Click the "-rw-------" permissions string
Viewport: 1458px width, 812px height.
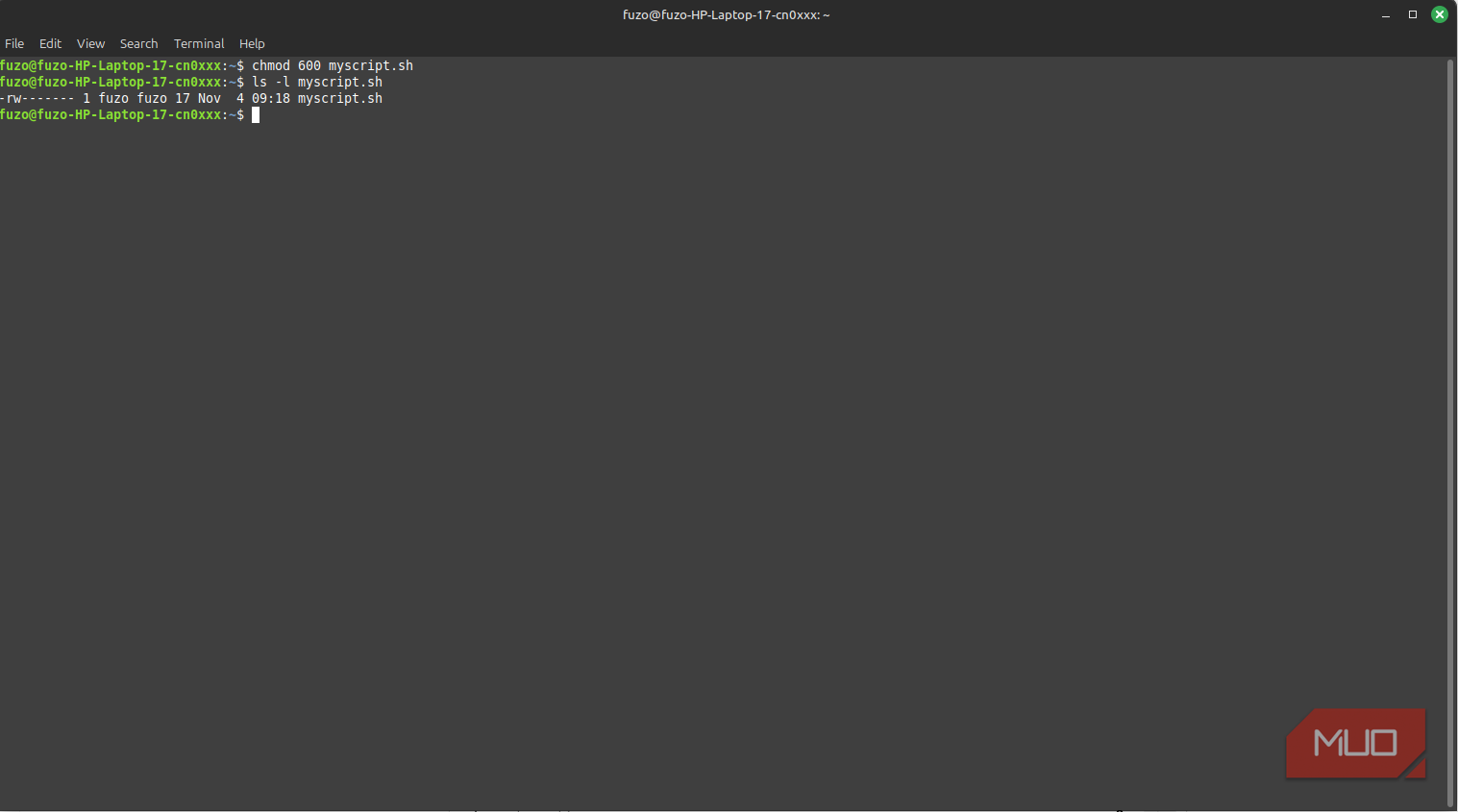37,98
